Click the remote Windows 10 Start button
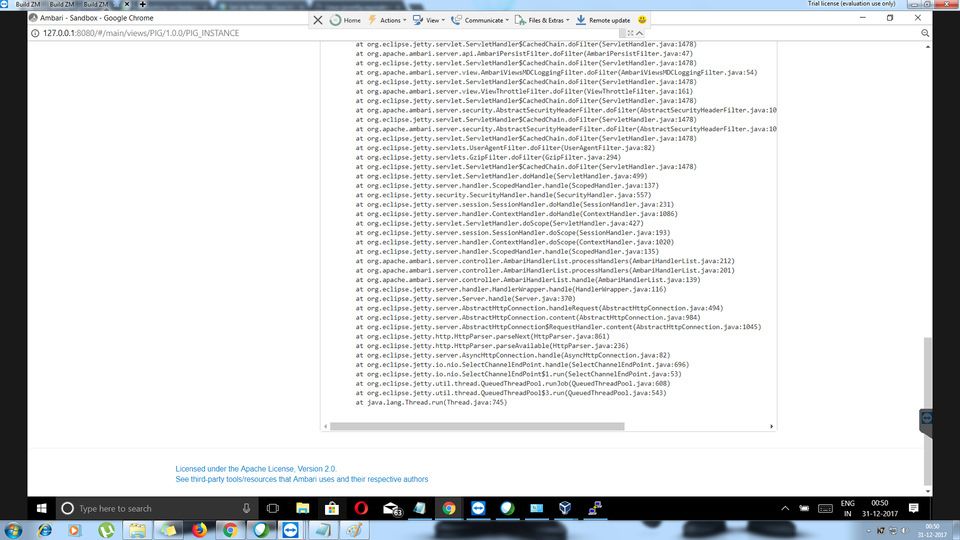Viewport: 960px width, 540px height. pyautogui.click(x=42, y=508)
